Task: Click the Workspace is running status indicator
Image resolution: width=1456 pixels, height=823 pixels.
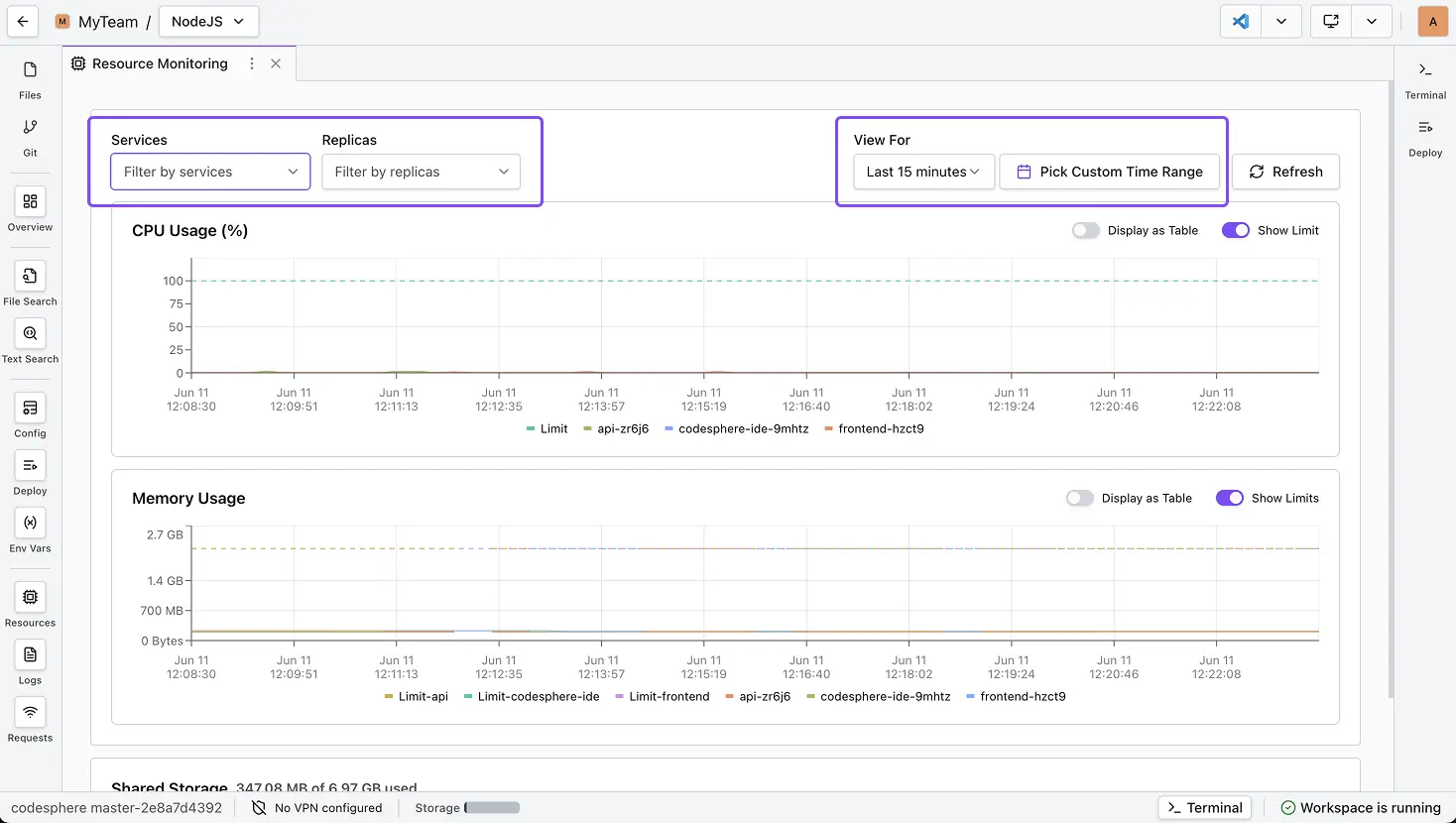Action: click(x=1360, y=808)
